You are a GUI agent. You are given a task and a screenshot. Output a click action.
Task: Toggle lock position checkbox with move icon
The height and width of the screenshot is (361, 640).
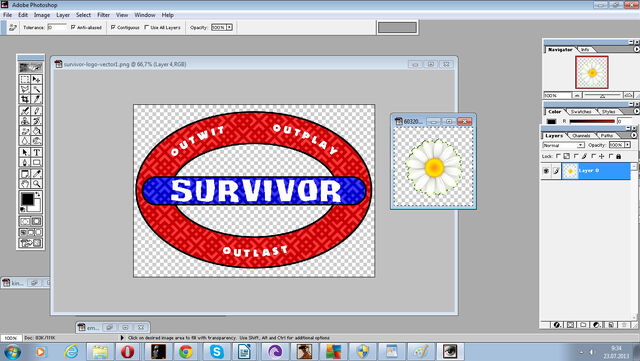tap(593, 156)
